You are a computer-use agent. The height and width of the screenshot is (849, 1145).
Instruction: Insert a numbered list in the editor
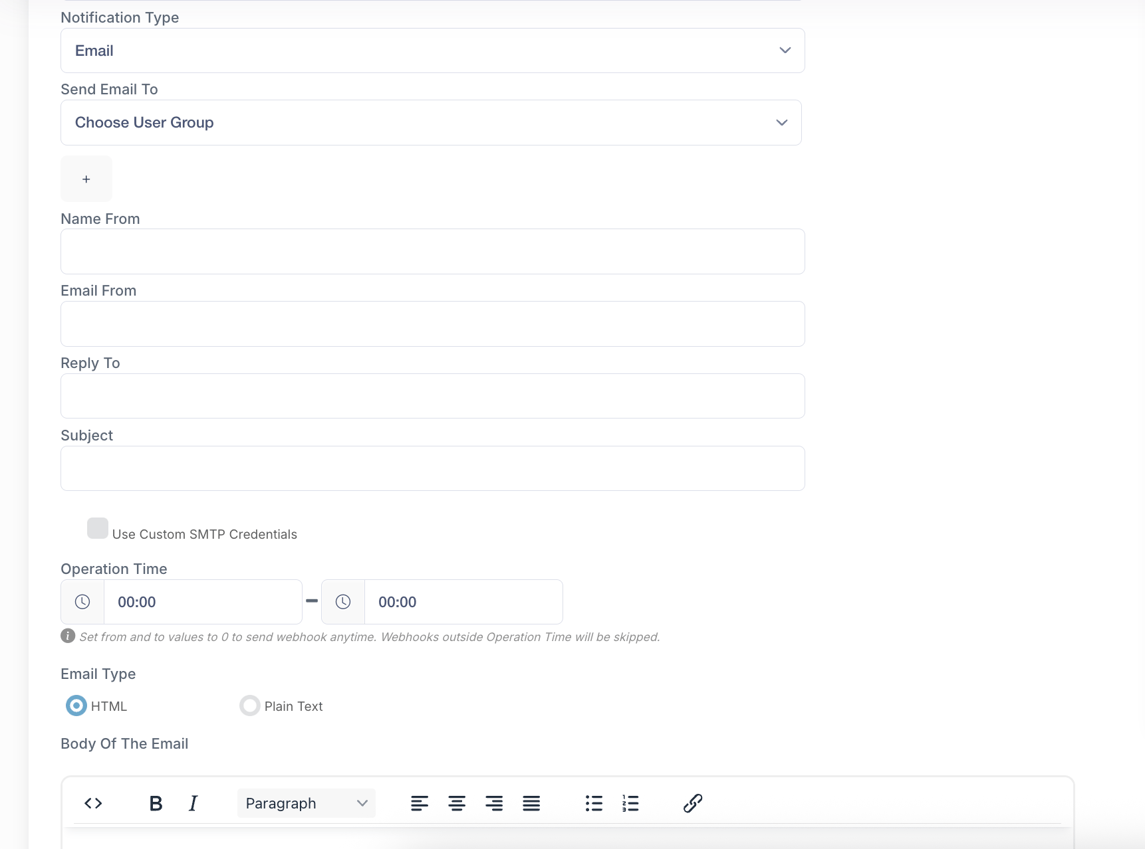tap(630, 802)
